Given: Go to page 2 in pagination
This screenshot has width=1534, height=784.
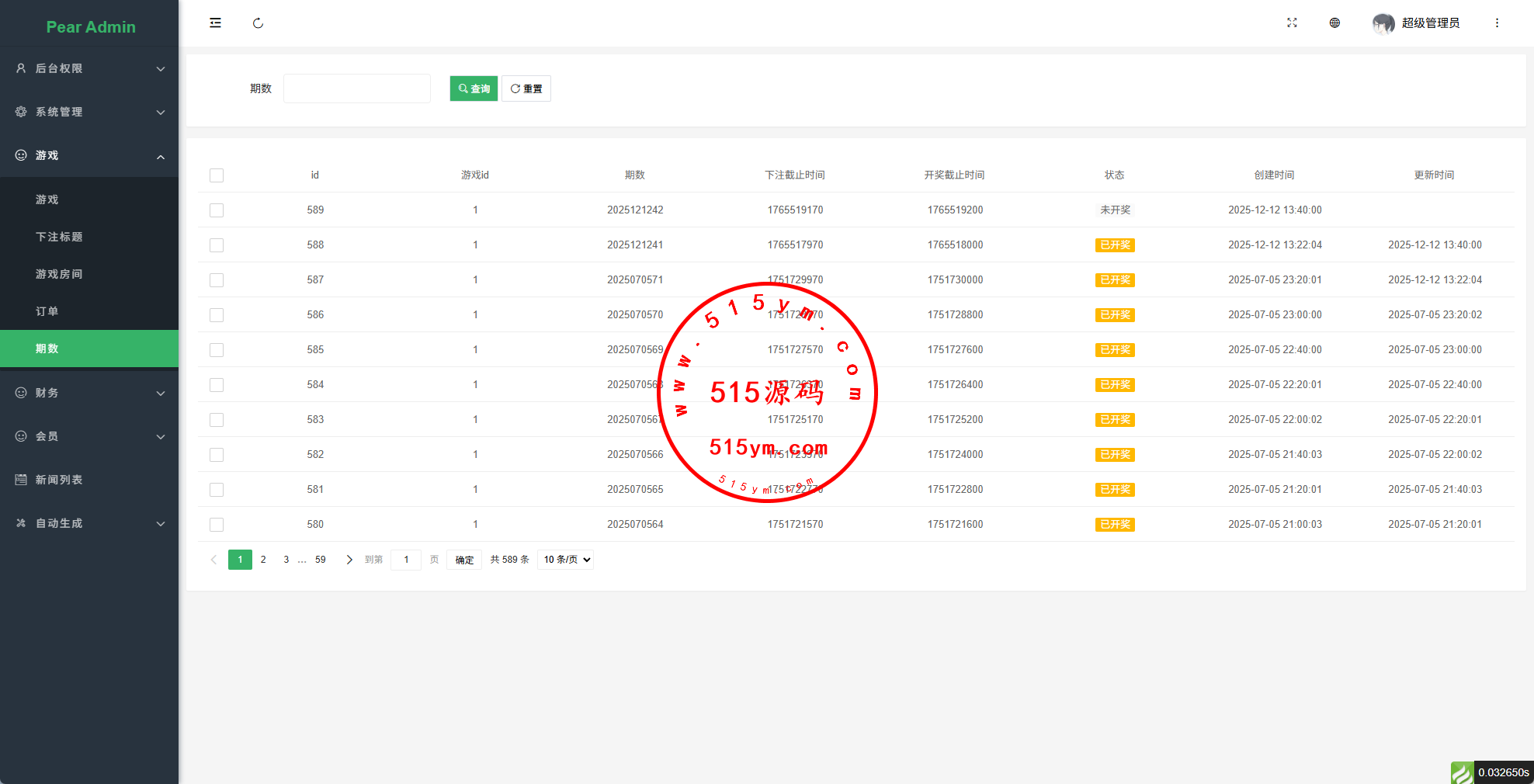Looking at the screenshot, I should pos(263,560).
